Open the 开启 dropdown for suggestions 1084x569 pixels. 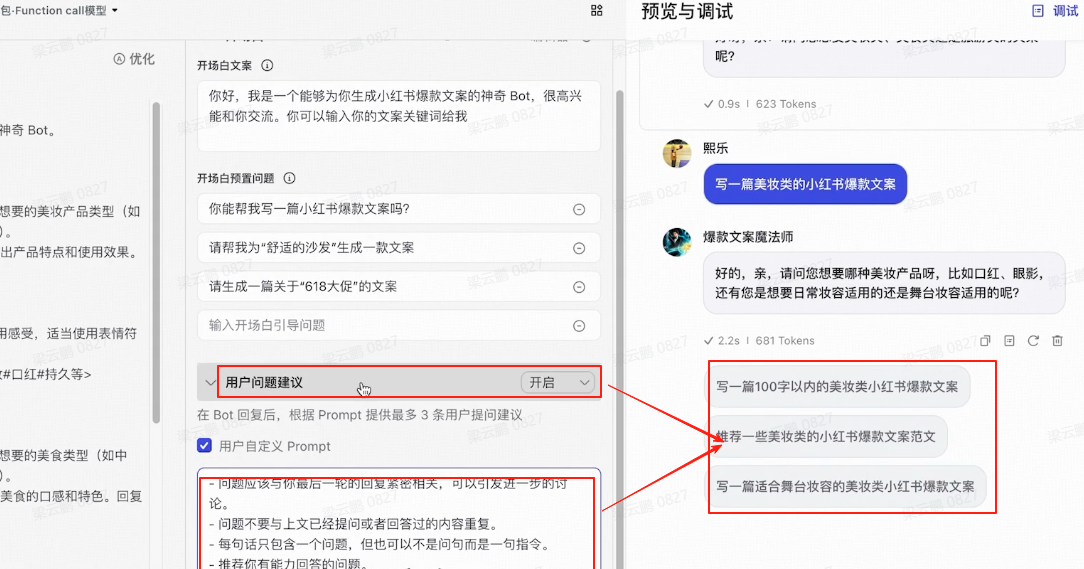tap(559, 382)
